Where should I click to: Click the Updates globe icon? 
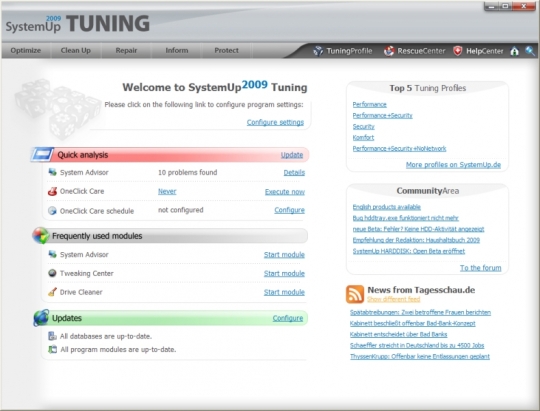click(41, 318)
